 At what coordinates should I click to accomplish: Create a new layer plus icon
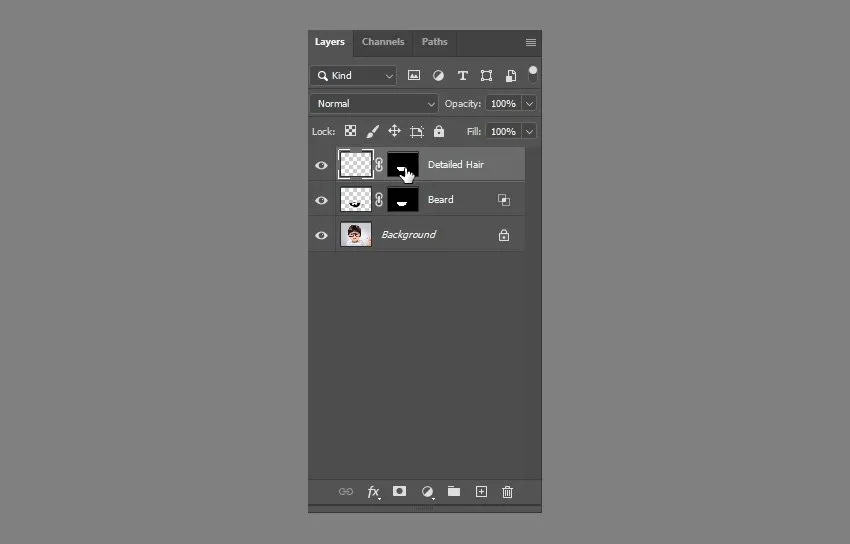coord(481,491)
